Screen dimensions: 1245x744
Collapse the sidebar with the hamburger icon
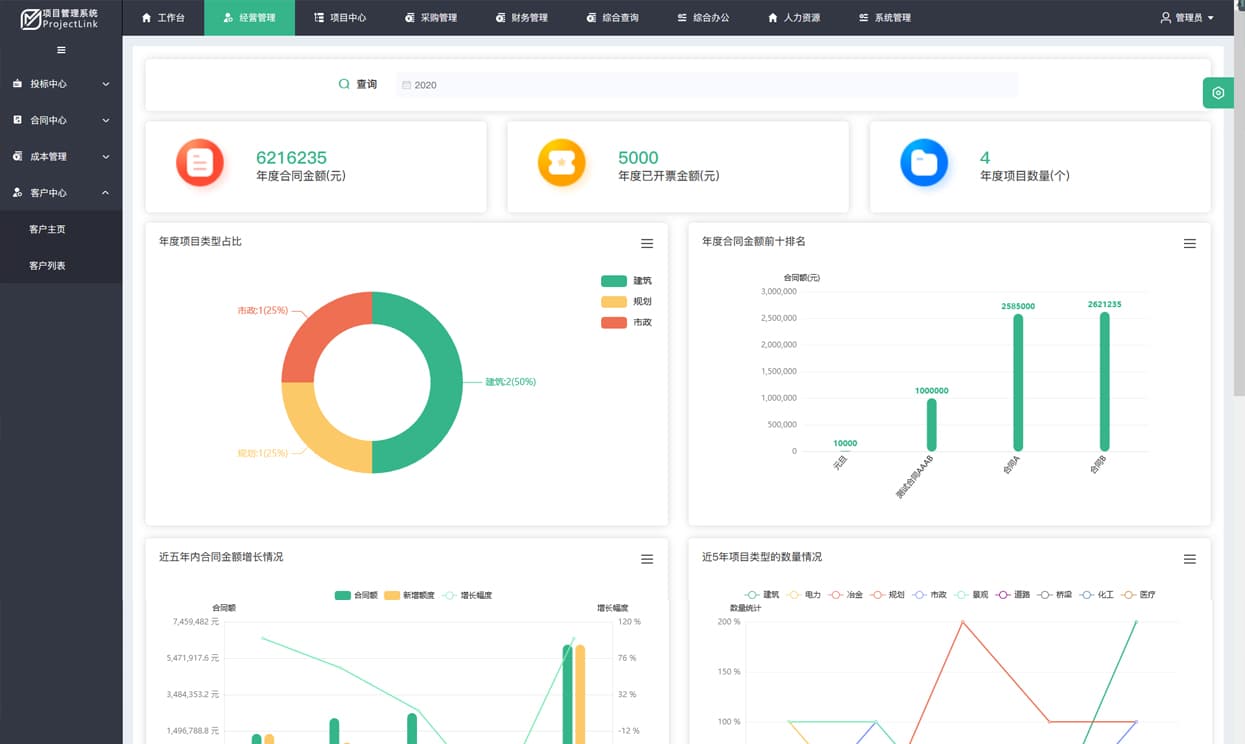point(61,50)
